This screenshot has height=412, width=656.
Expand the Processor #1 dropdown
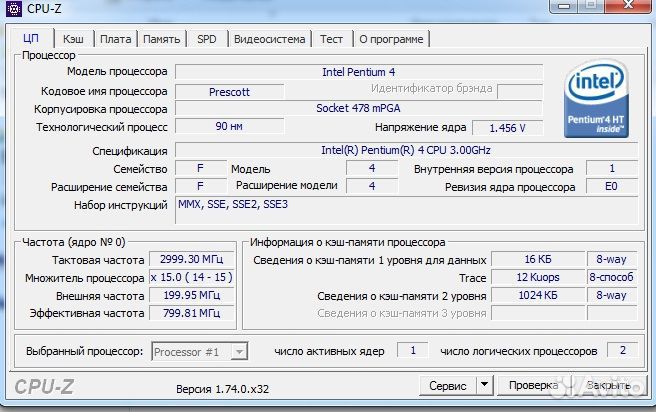pos(239,352)
